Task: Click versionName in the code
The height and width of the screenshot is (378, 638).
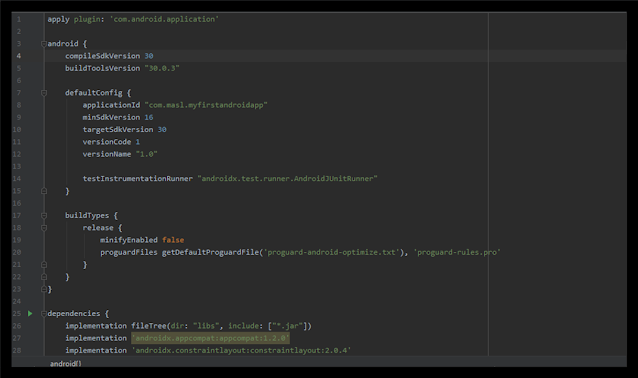Action: point(107,154)
